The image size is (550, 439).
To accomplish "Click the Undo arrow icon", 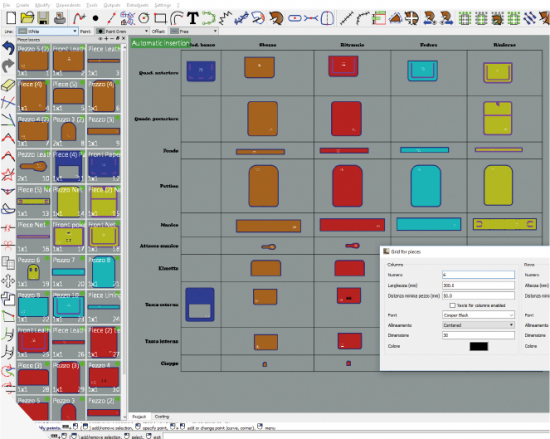I will point(8,48).
